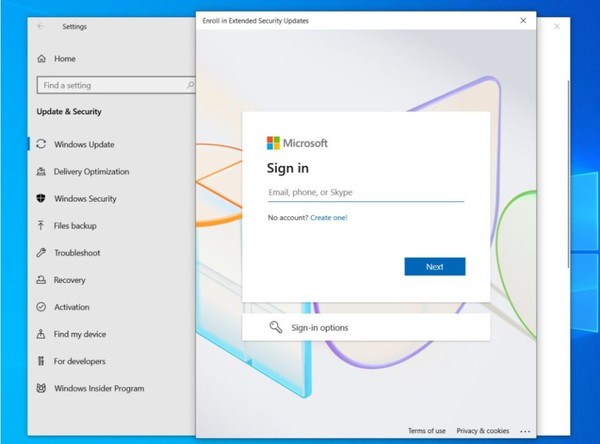Click the Email, phone, or Skype field
600x444 pixels.
365,192
